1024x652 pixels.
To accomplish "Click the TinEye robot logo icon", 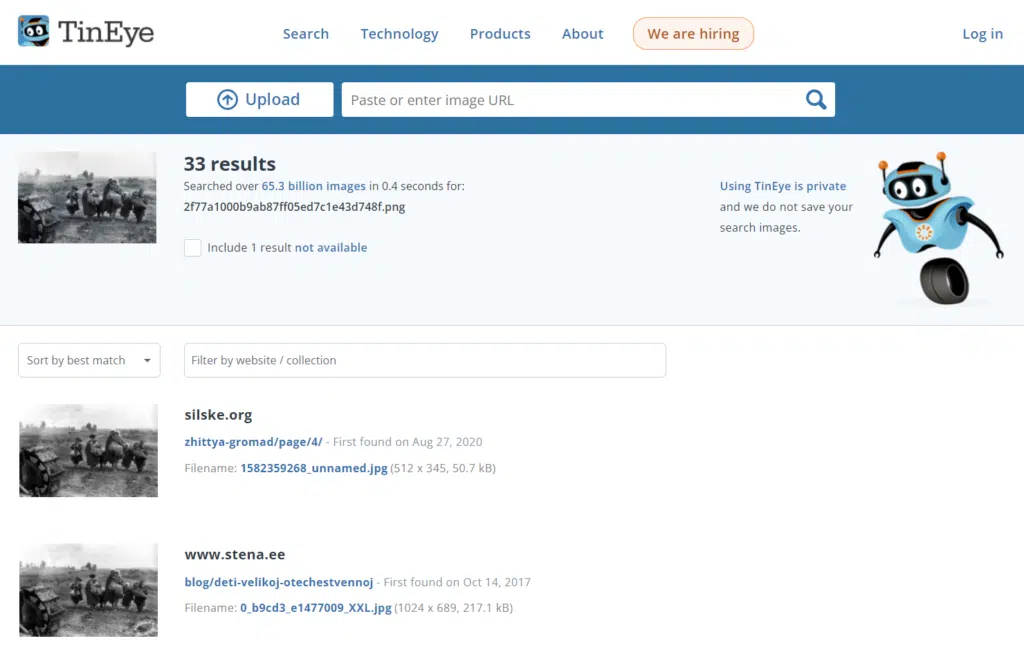I will click(34, 32).
